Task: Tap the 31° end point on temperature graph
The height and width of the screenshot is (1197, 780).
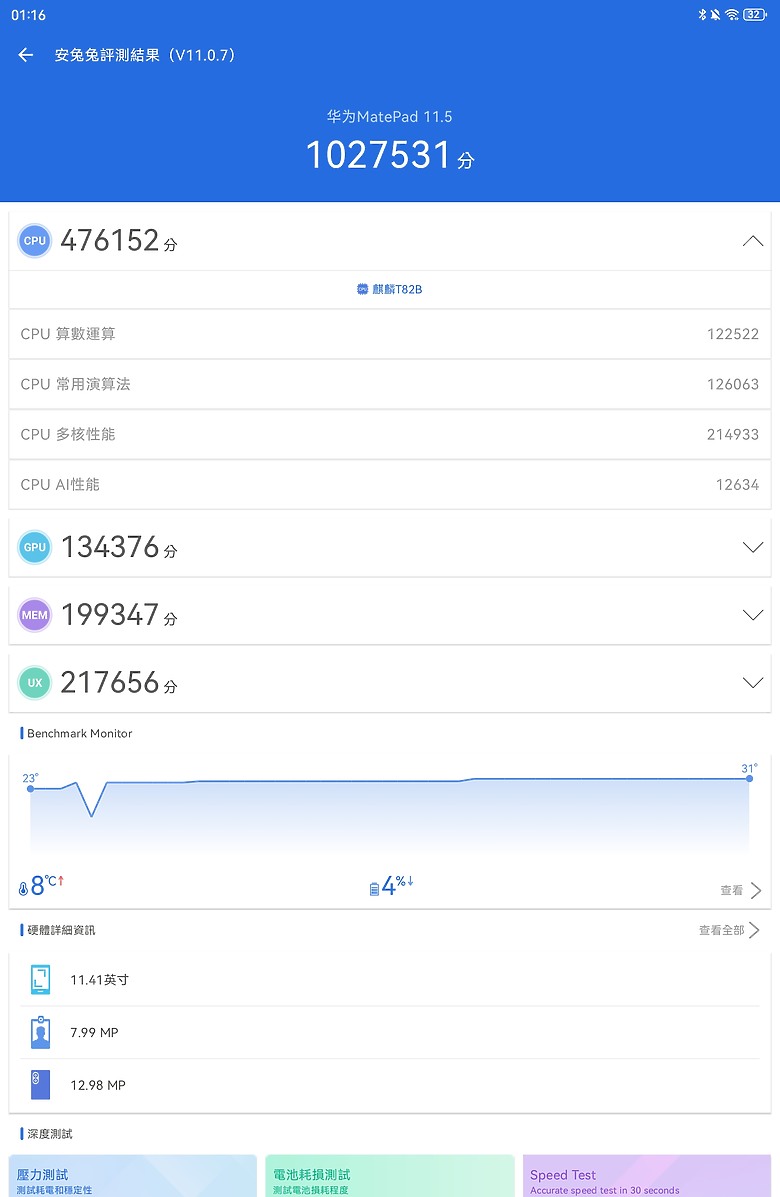Action: 749,778
